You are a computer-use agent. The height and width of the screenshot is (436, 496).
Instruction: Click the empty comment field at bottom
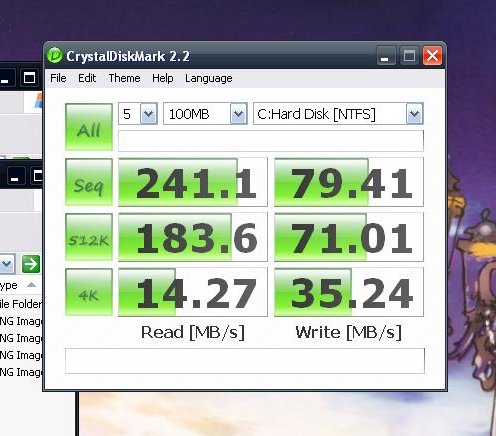click(245, 361)
